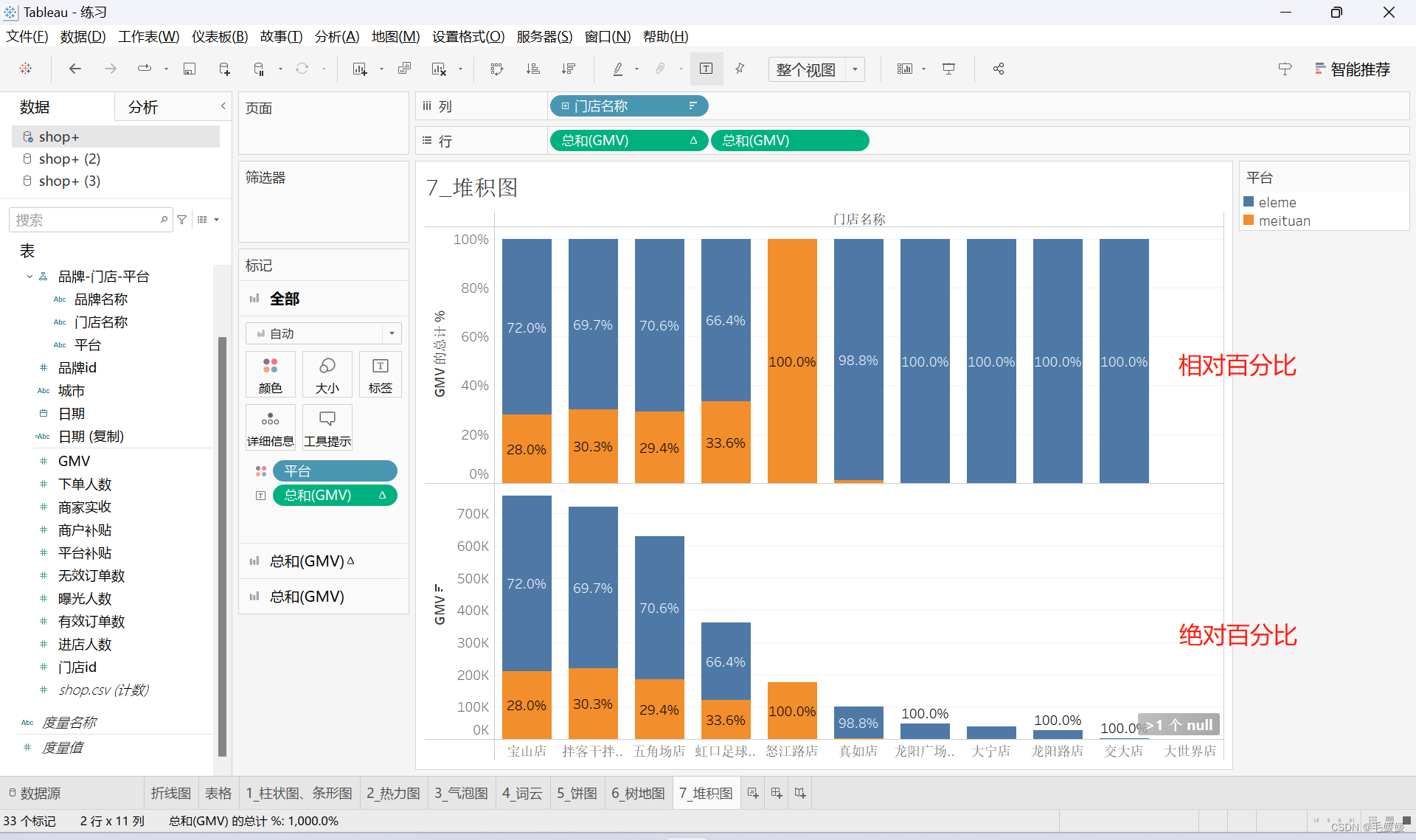1416x840 pixels.
Task: Create new worksheet icon in toolbar
Action: click(360, 69)
